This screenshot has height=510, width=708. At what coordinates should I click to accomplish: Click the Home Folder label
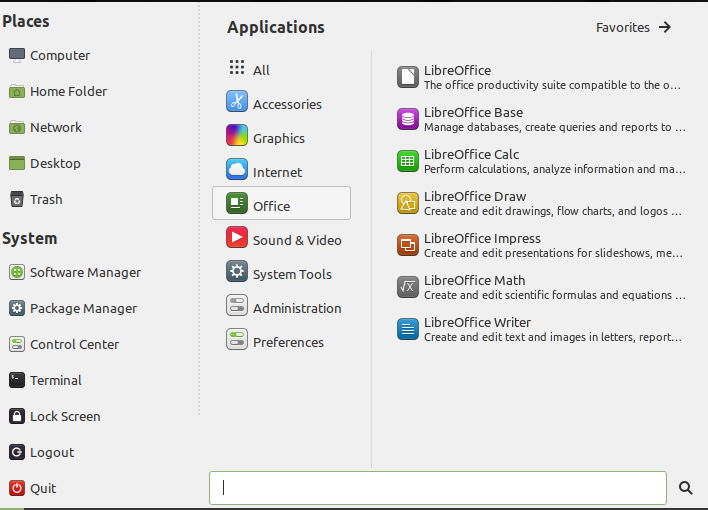click(68, 92)
